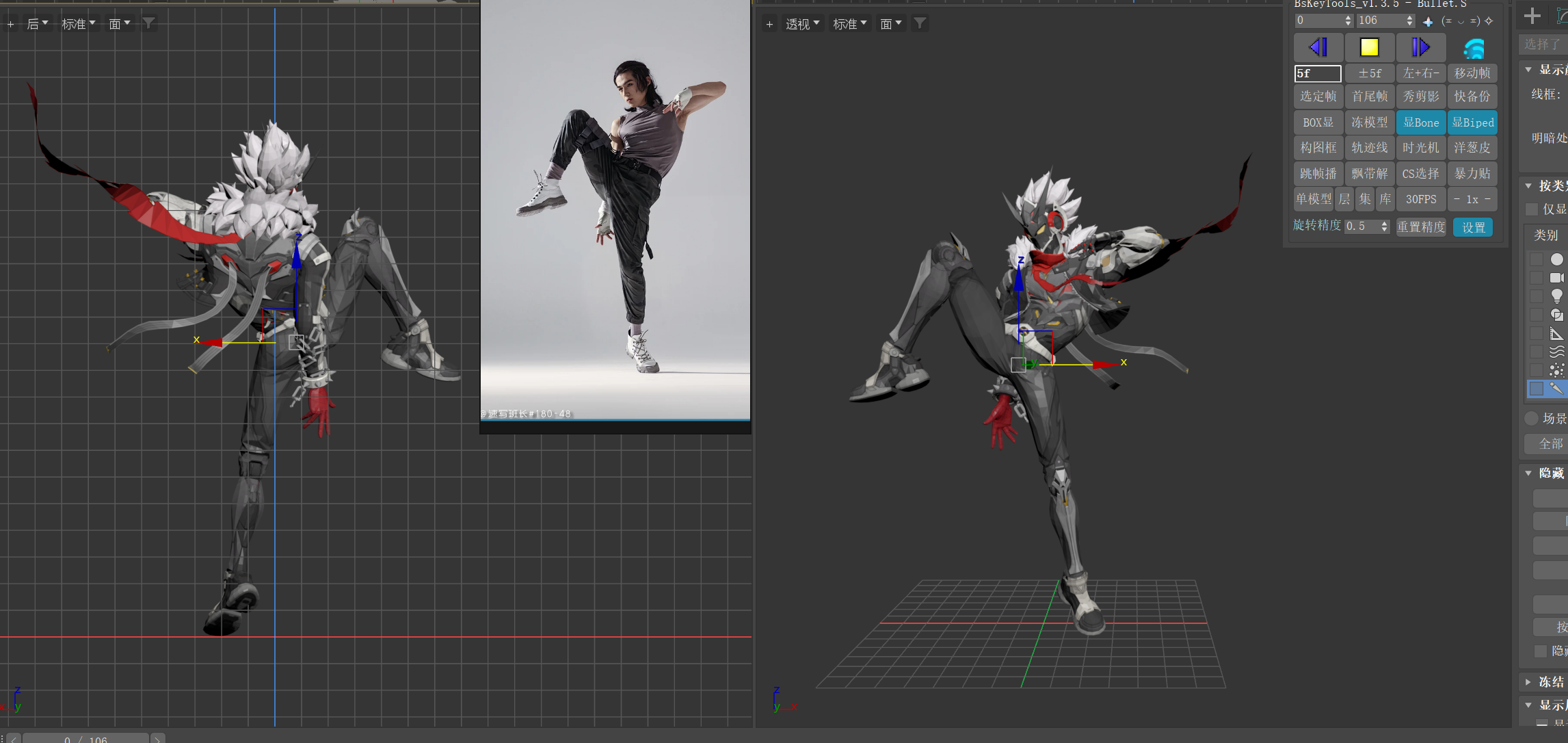This screenshot has width=1568, height=743.
Task: Open the 后 view dropdown in left viewport
Action: [37, 24]
